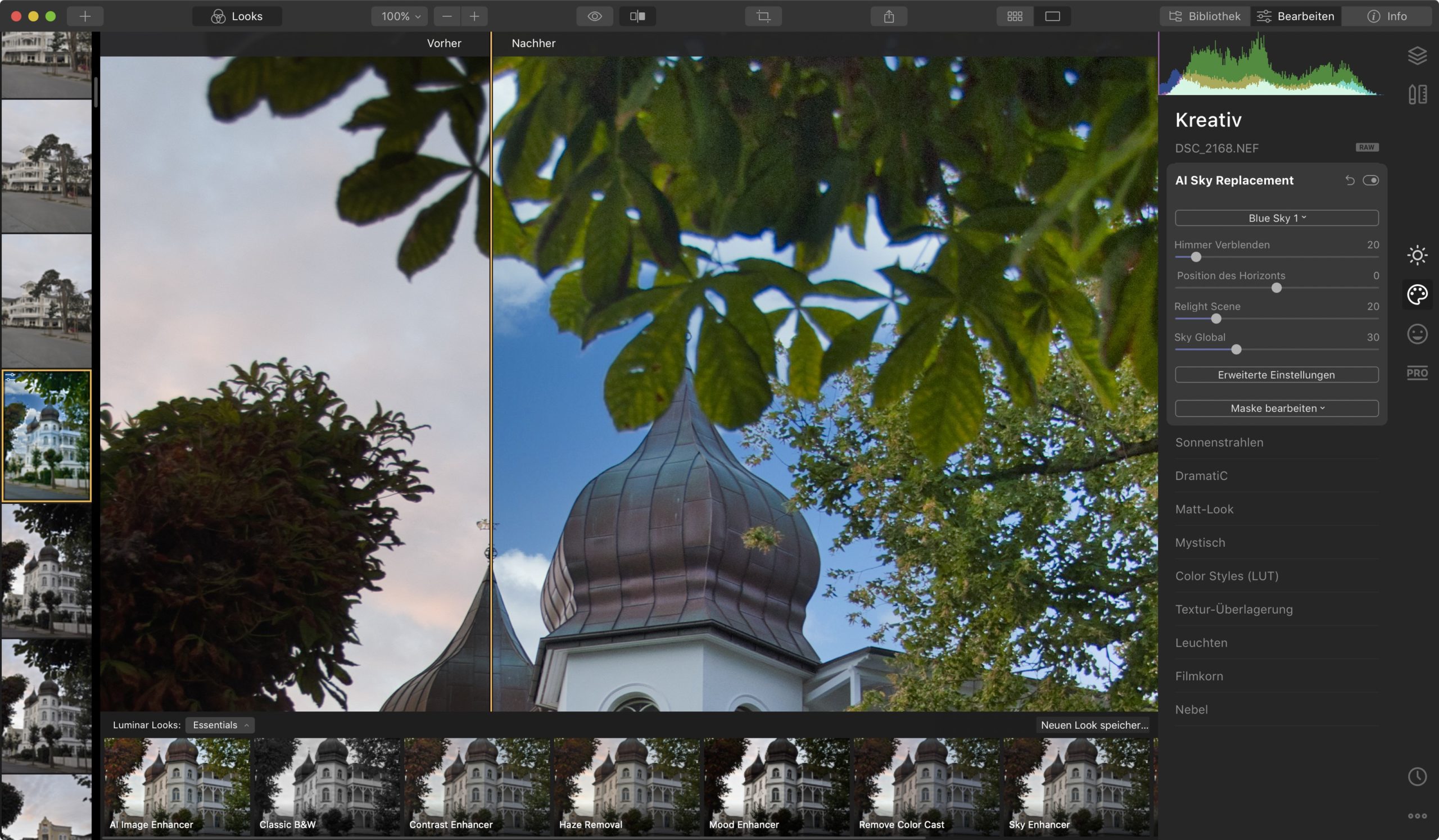1439x840 pixels.
Task: Open the Looks panel button
Action: 237,16
